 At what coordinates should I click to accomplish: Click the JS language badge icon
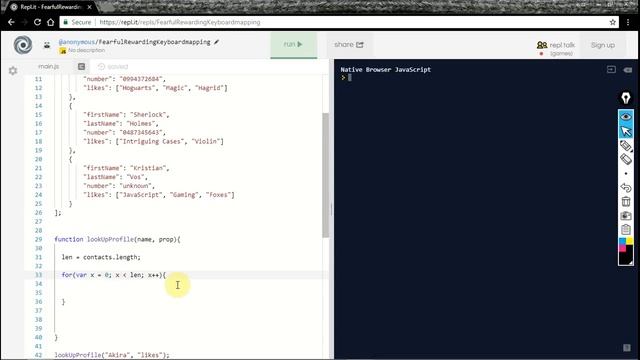[63, 51]
